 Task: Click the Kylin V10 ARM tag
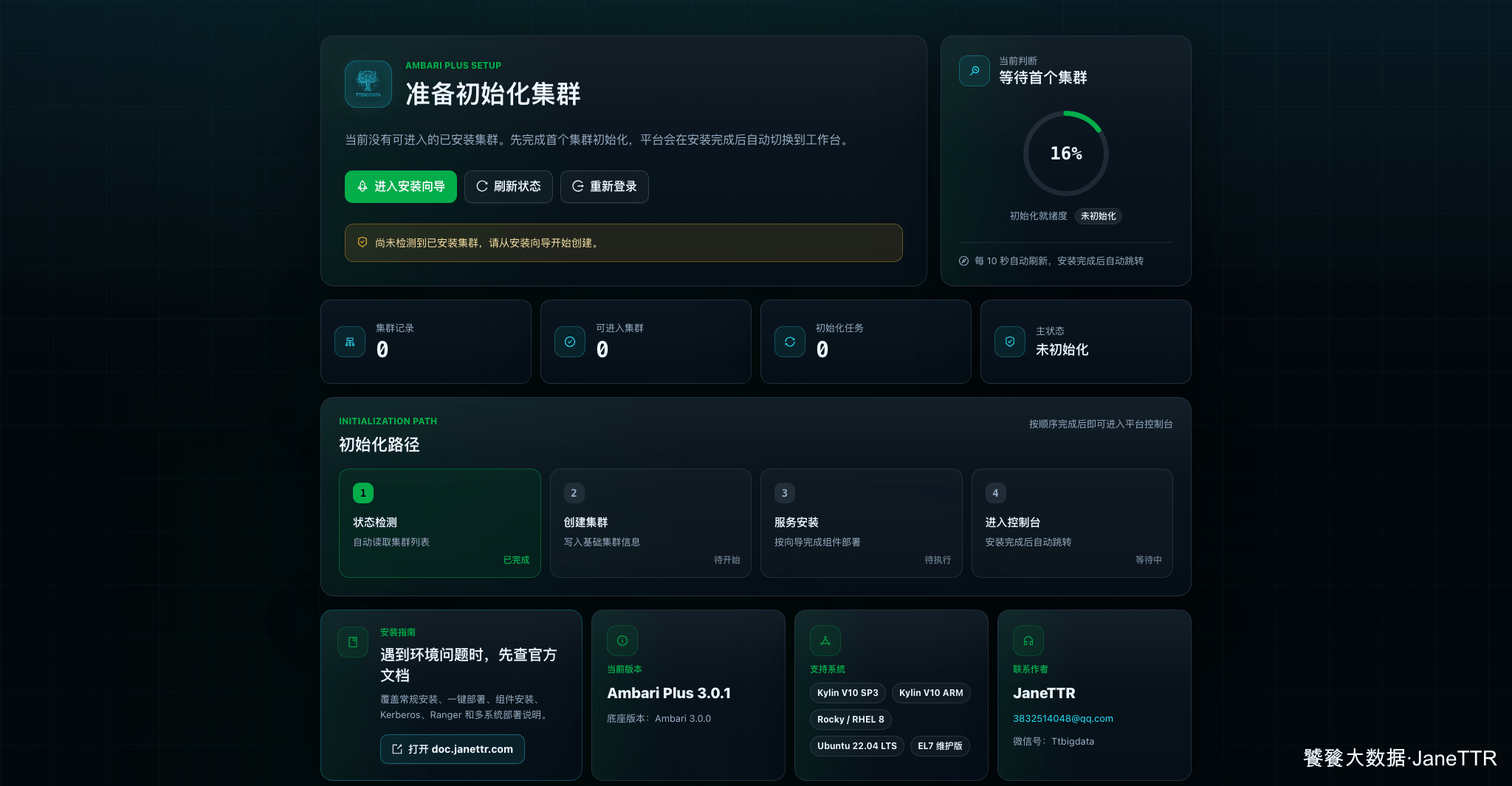pos(931,693)
